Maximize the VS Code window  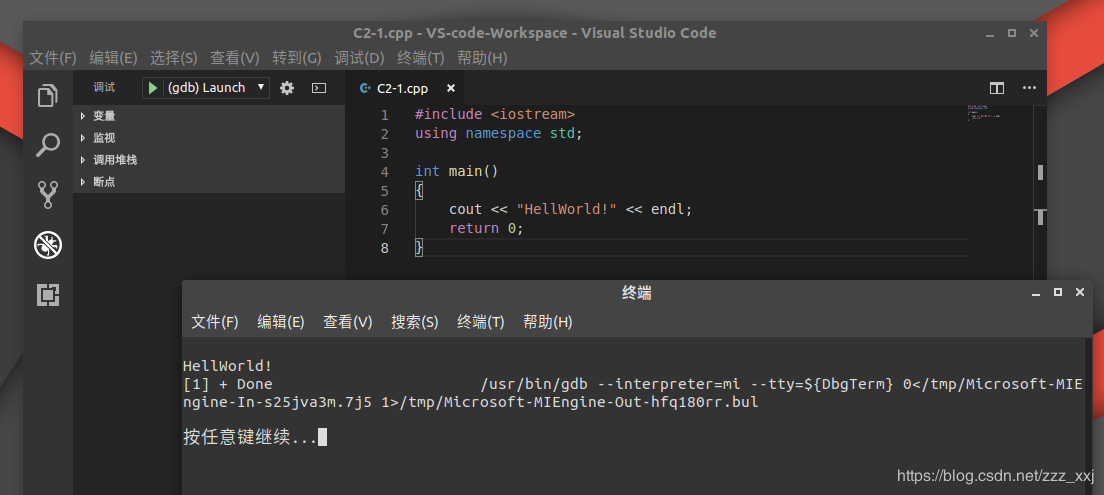coord(1012,33)
